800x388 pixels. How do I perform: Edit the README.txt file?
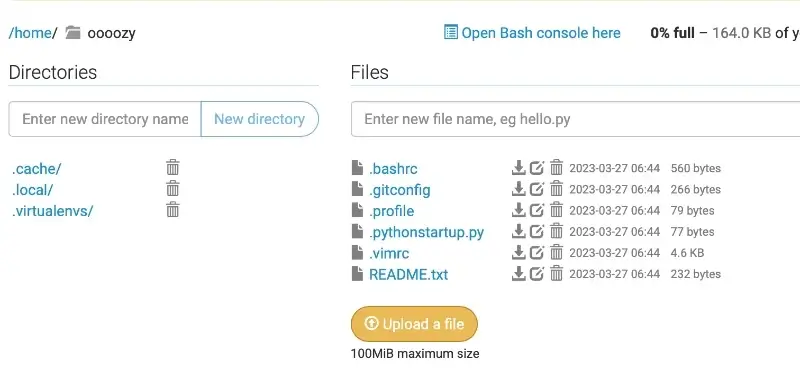point(537,274)
